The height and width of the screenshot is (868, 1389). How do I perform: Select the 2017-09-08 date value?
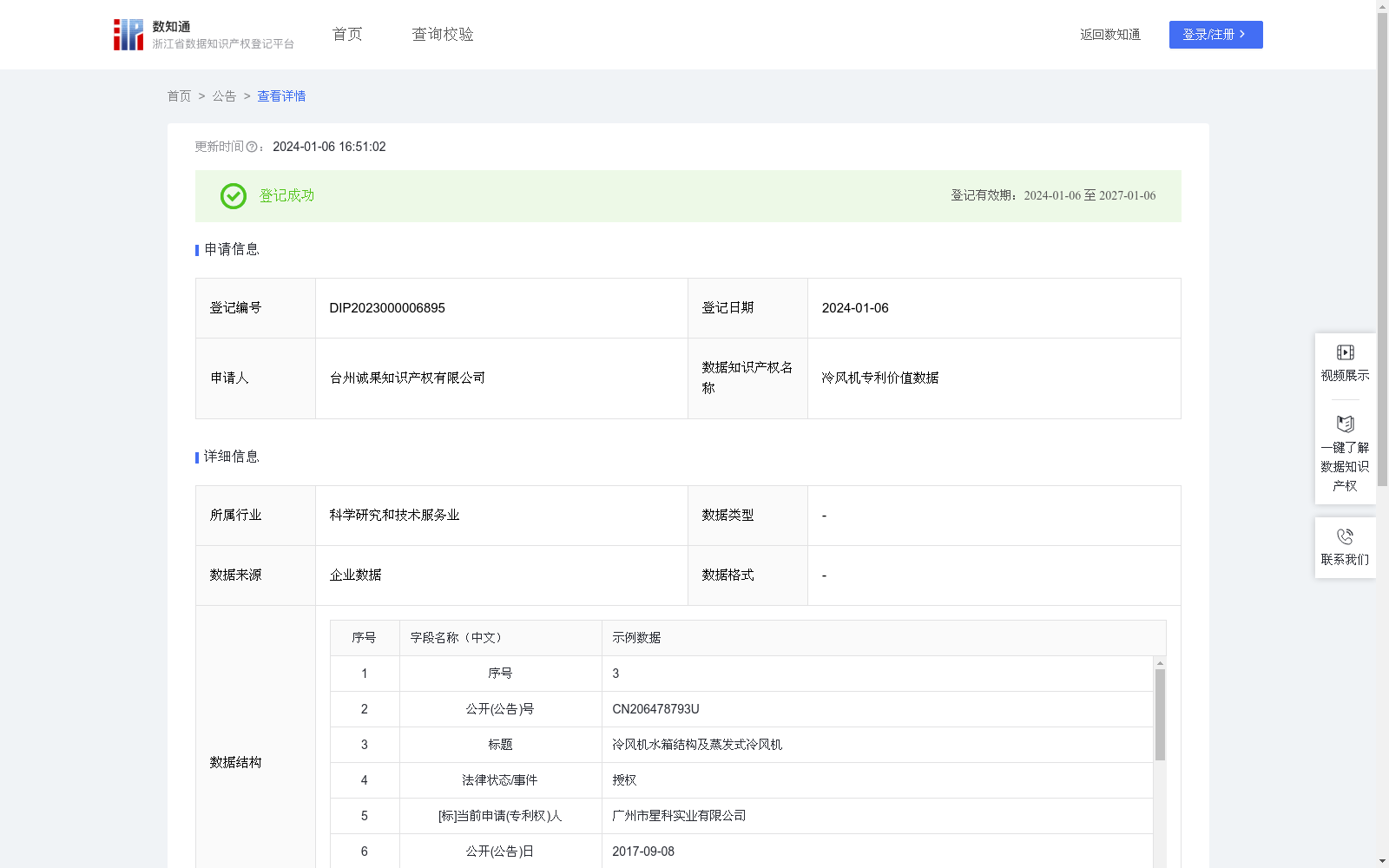pos(643,852)
